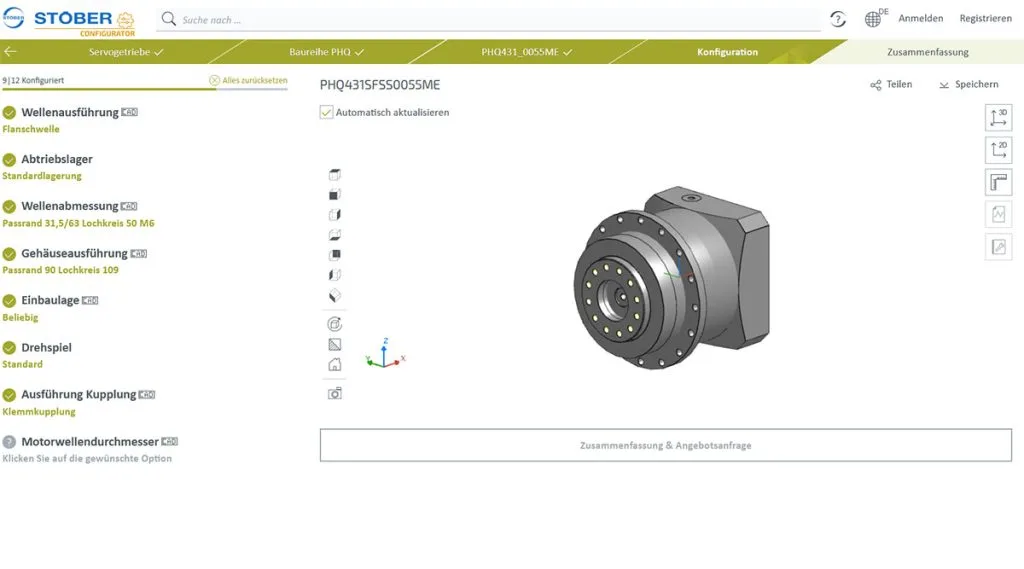Screen dimensions: 1024x569
Task: Select the Konfiguration step tab
Action: pyautogui.click(x=727, y=52)
